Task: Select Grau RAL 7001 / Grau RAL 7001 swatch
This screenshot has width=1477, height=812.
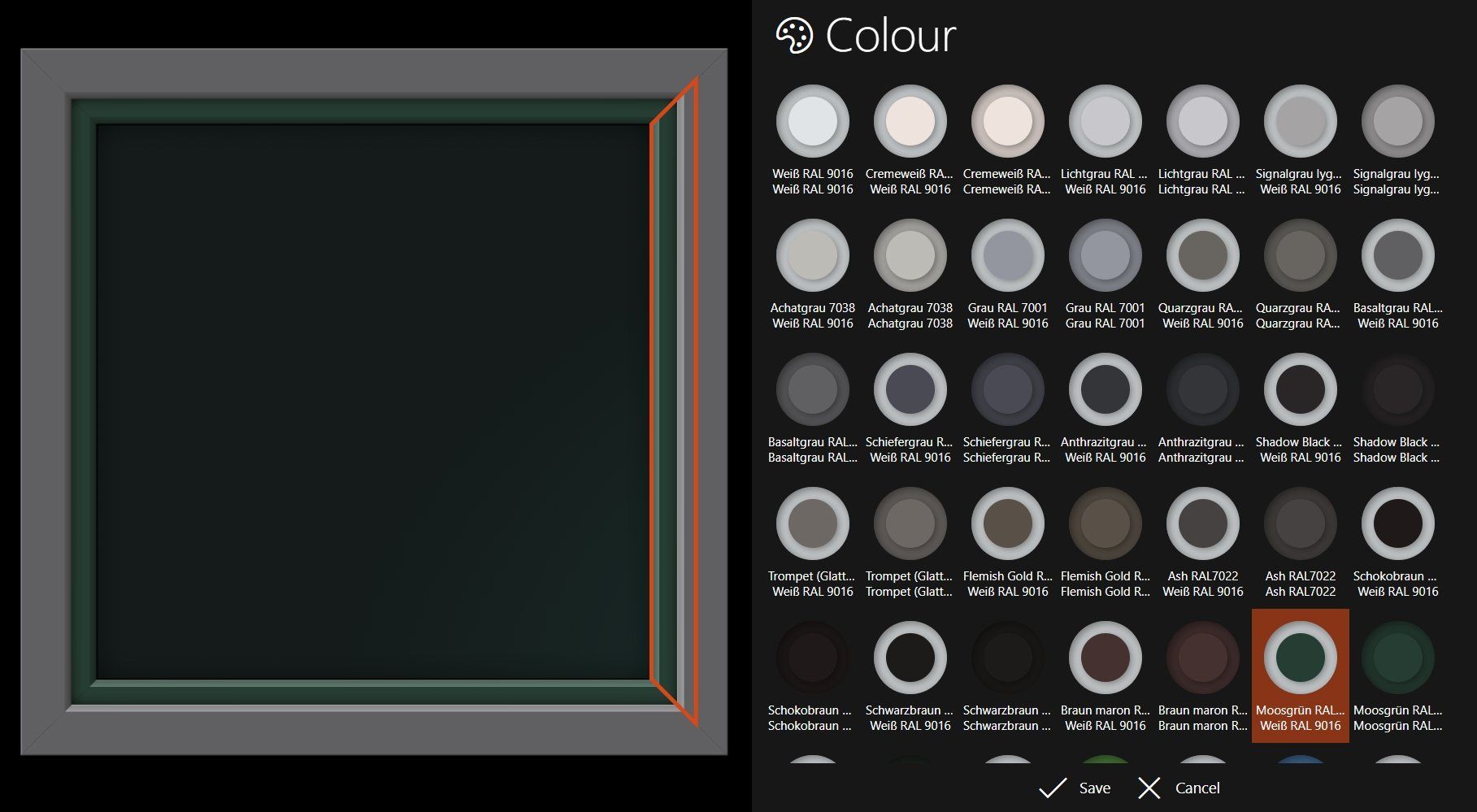Action: [x=1105, y=256]
